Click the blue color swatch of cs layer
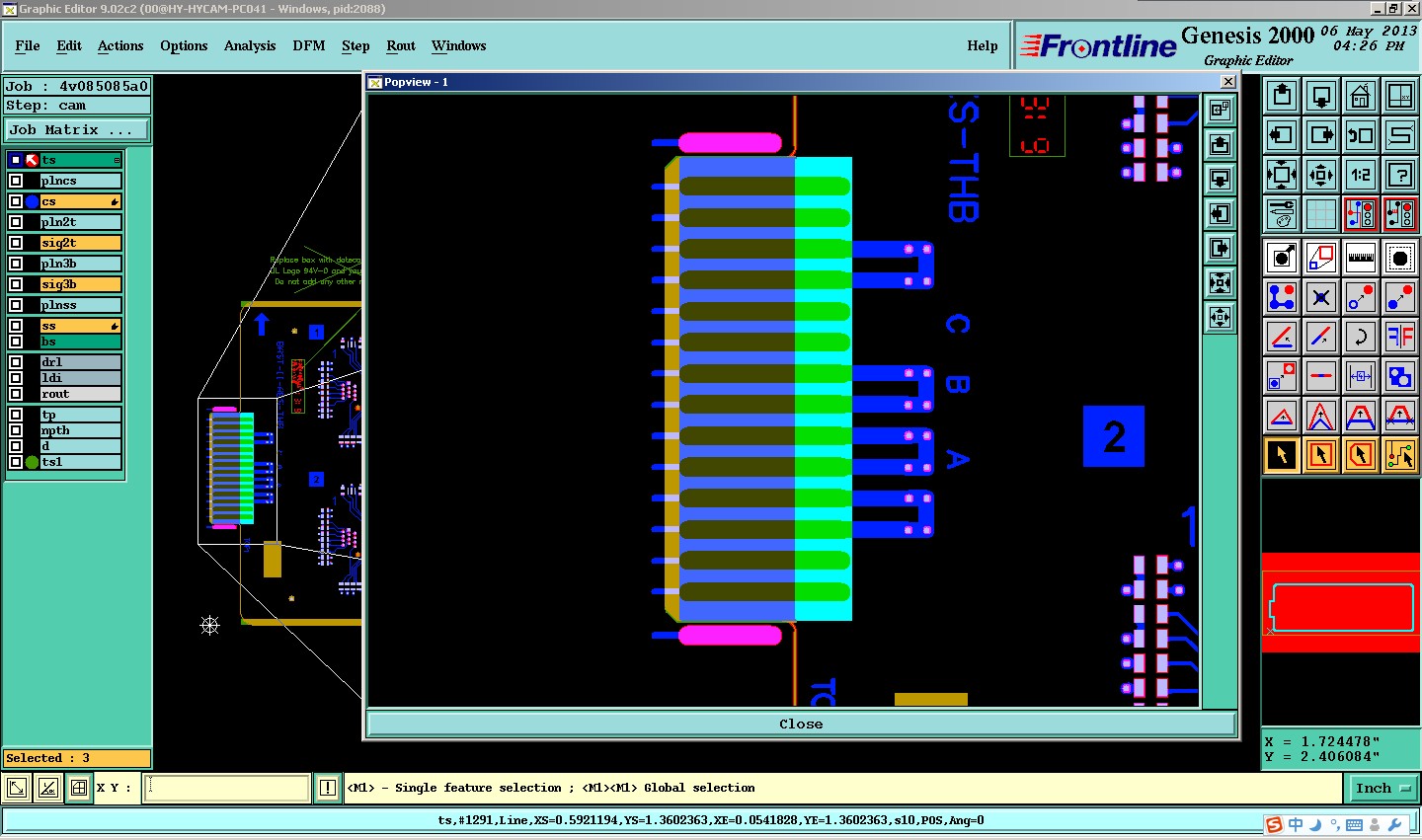The height and width of the screenshot is (840, 1422). pos(32,201)
